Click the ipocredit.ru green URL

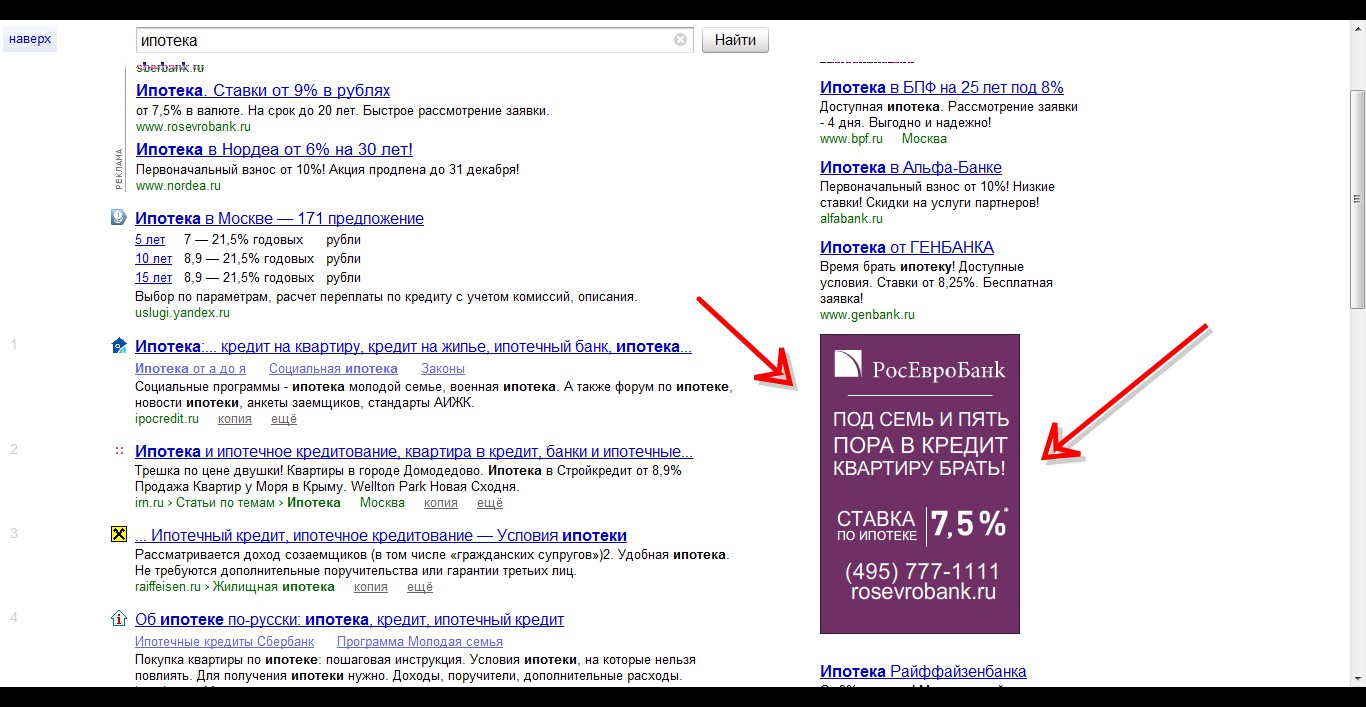167,419
